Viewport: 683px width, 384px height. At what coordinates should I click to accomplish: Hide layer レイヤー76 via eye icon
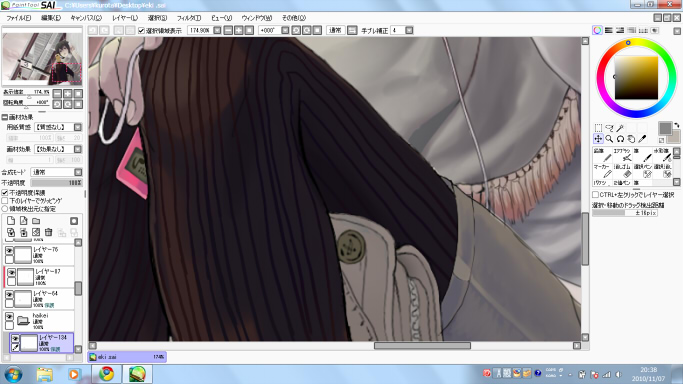coord(9,250)
